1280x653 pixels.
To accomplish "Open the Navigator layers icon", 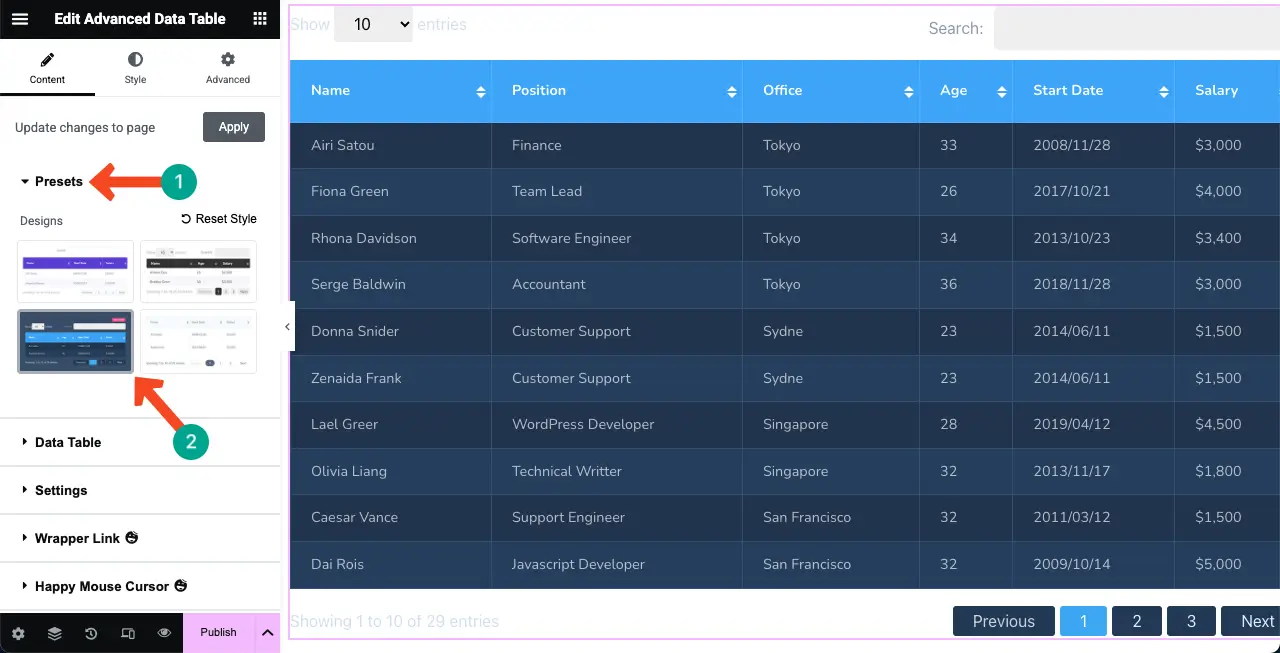I will pyautogui.click(x=55, y=633).
